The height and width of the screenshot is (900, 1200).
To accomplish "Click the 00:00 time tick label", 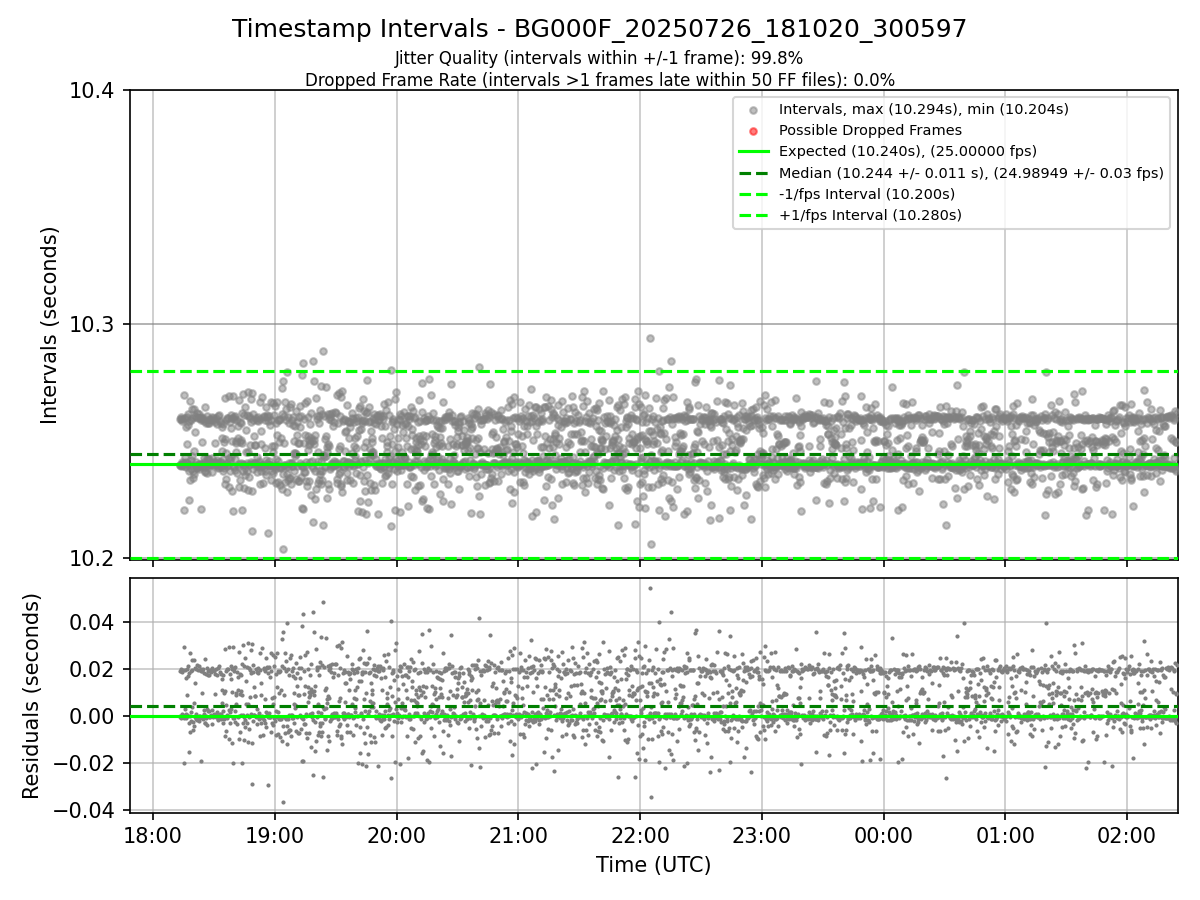I will click(x=884, y=834).
